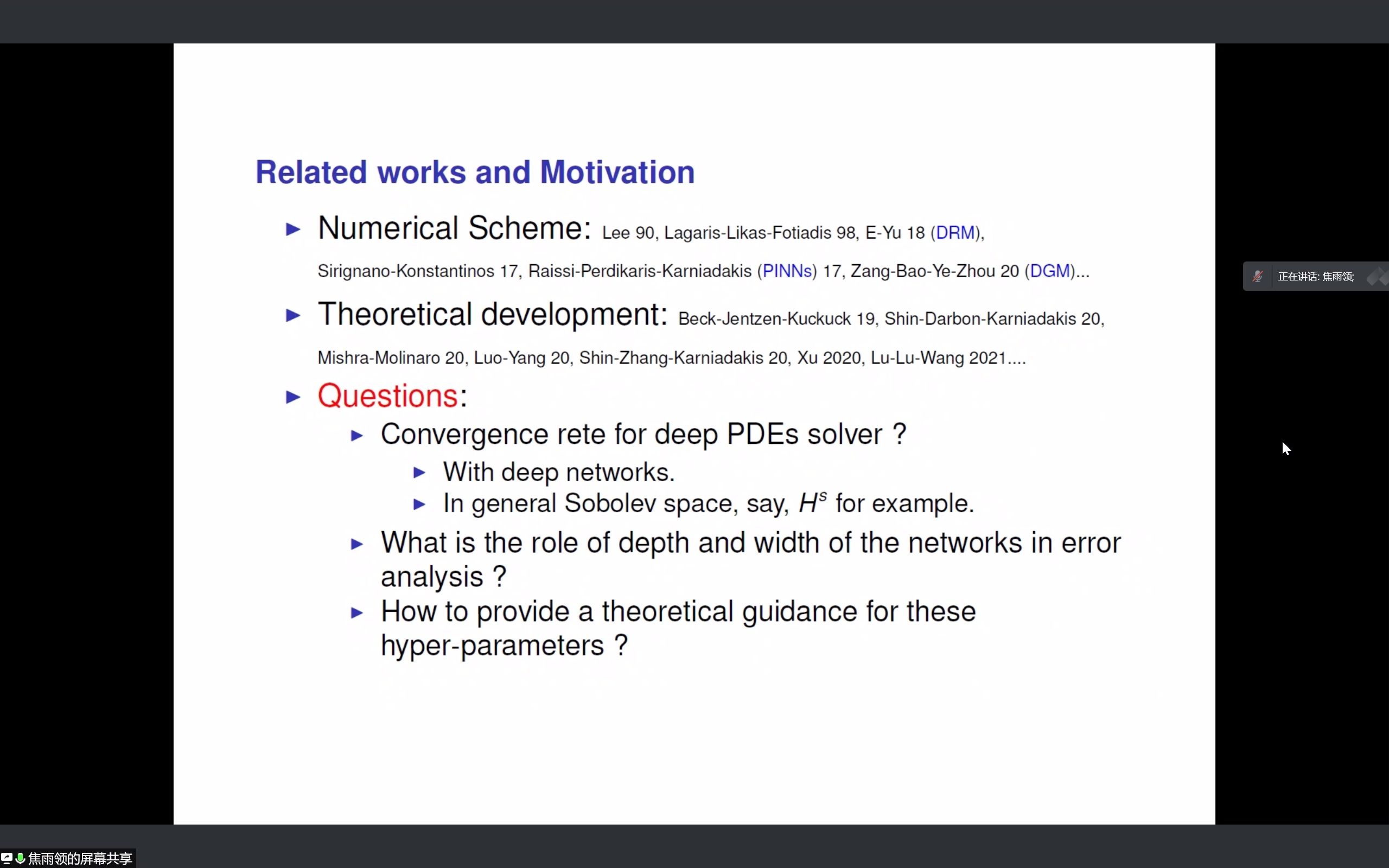This screenshot has width=1389, height=868.
Task: Click the blue 'PINNs' text on the slide
Action: click(787, 271)
